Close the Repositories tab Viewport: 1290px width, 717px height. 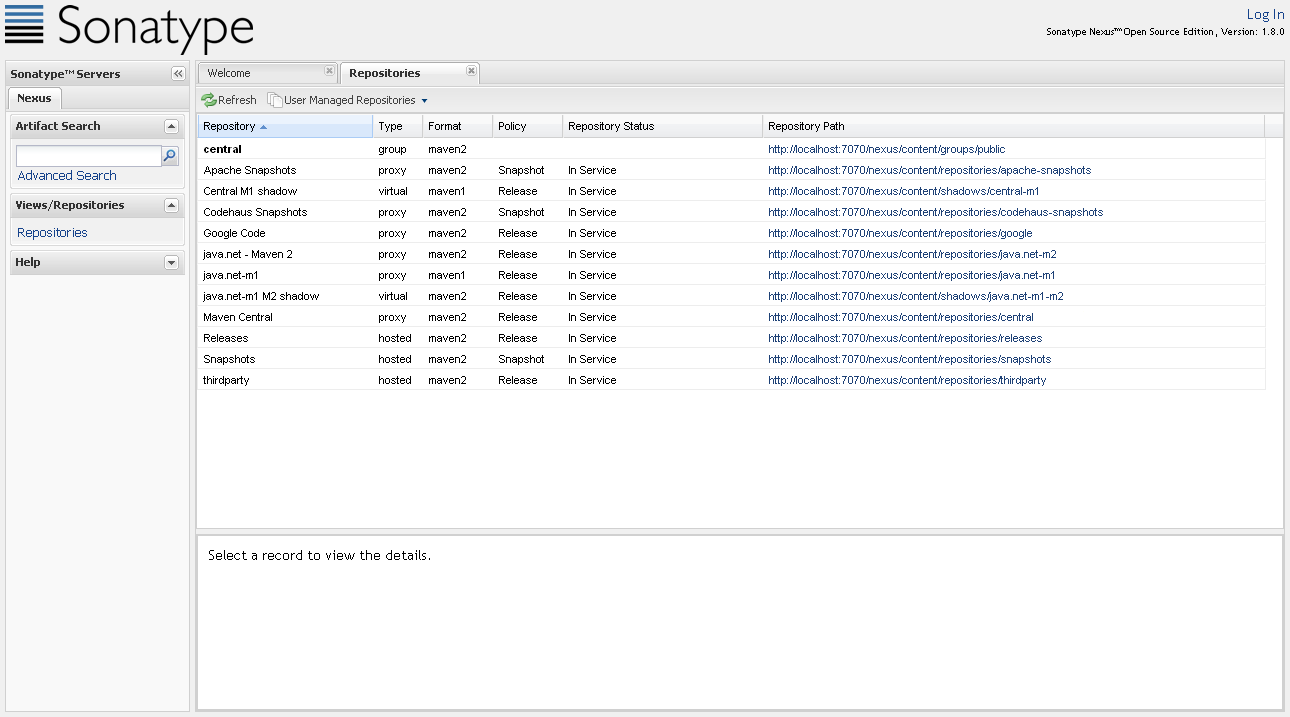click(x=471, y=71)
